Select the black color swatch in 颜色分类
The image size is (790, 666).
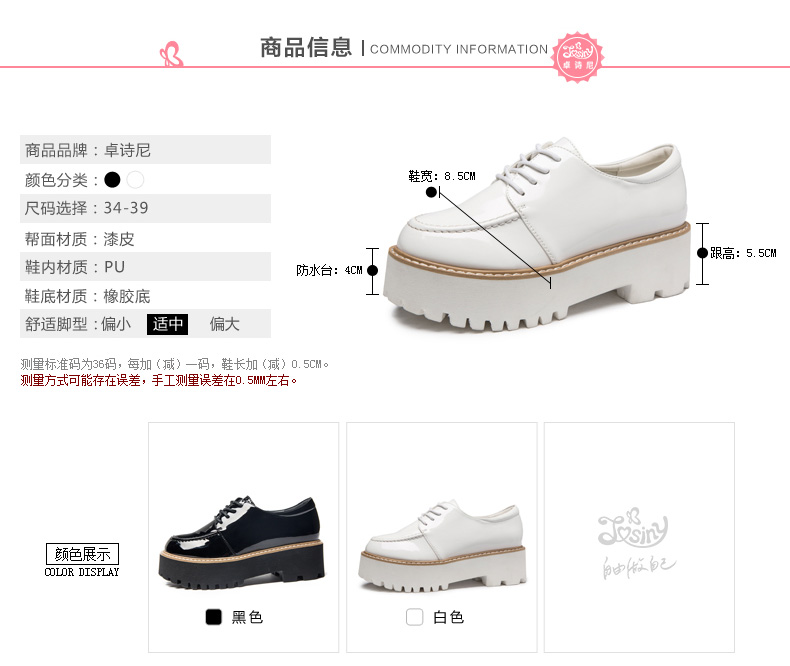click(112, 180)
